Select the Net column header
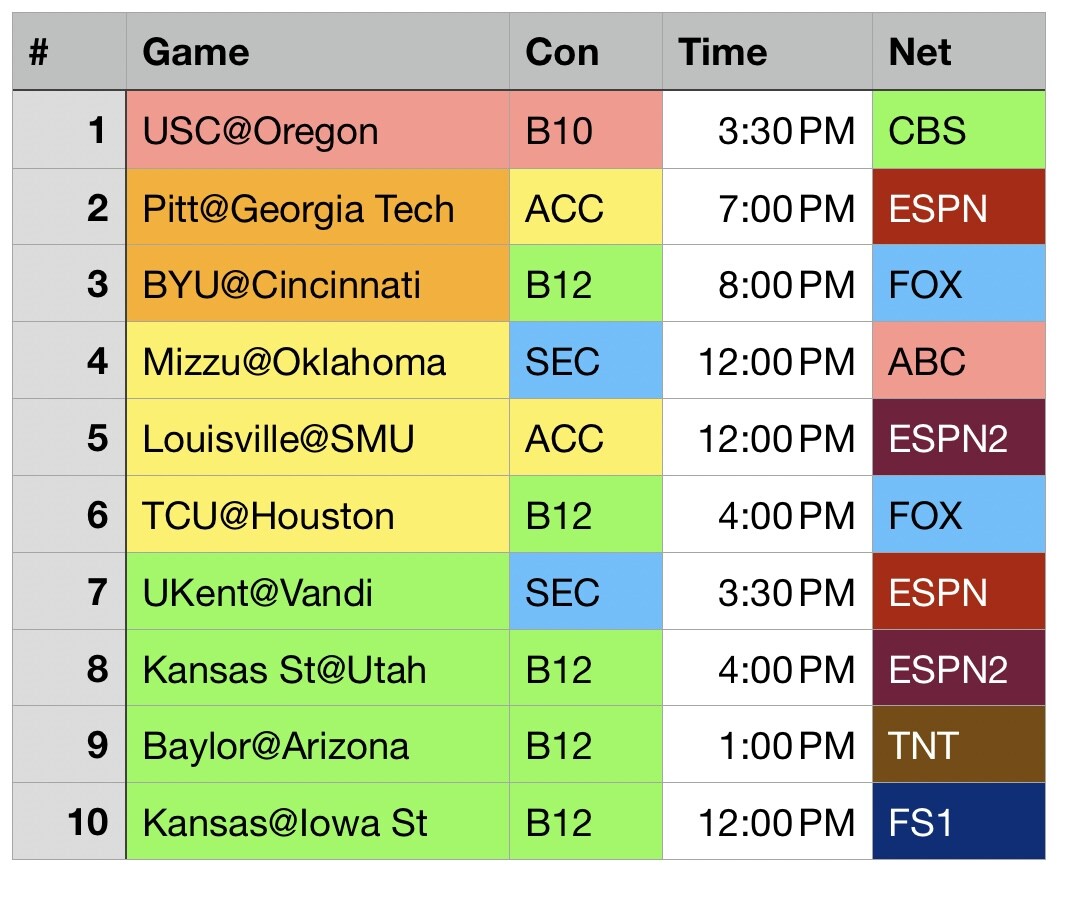Screen dimensions: 1070x907 coord(958,52)
